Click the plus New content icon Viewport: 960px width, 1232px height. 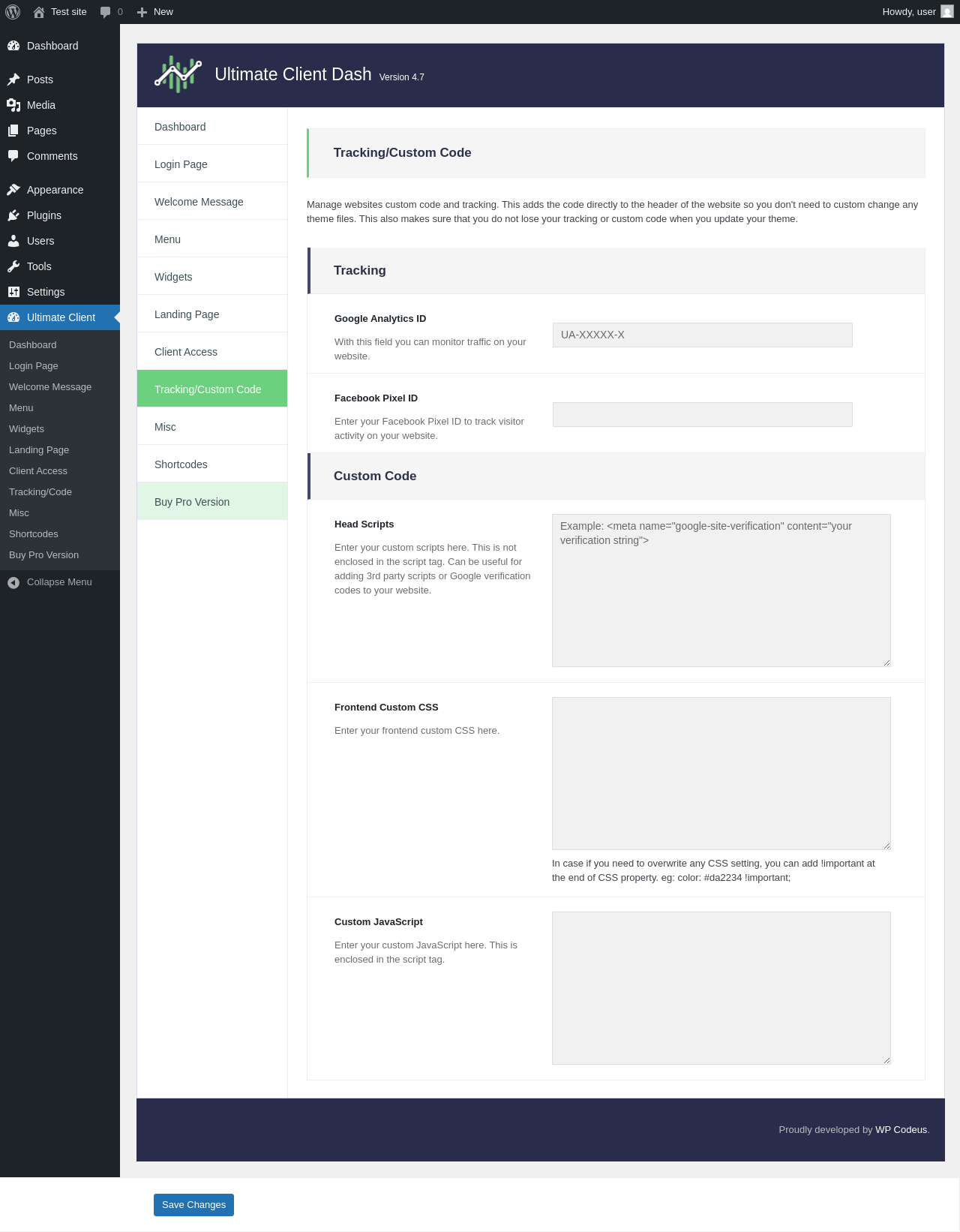coord(142,12)
